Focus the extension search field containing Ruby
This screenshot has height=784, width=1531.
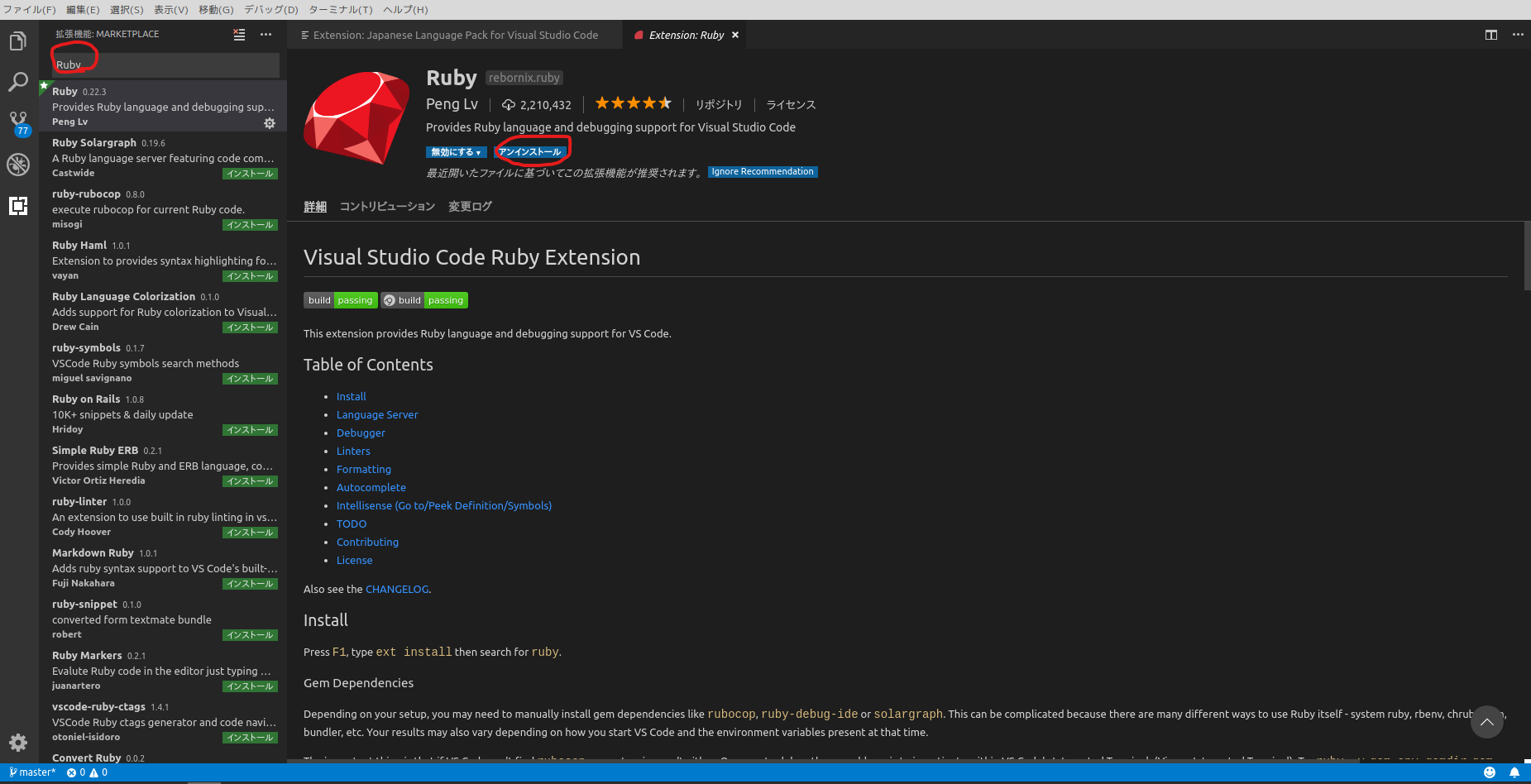click(165, 65)
